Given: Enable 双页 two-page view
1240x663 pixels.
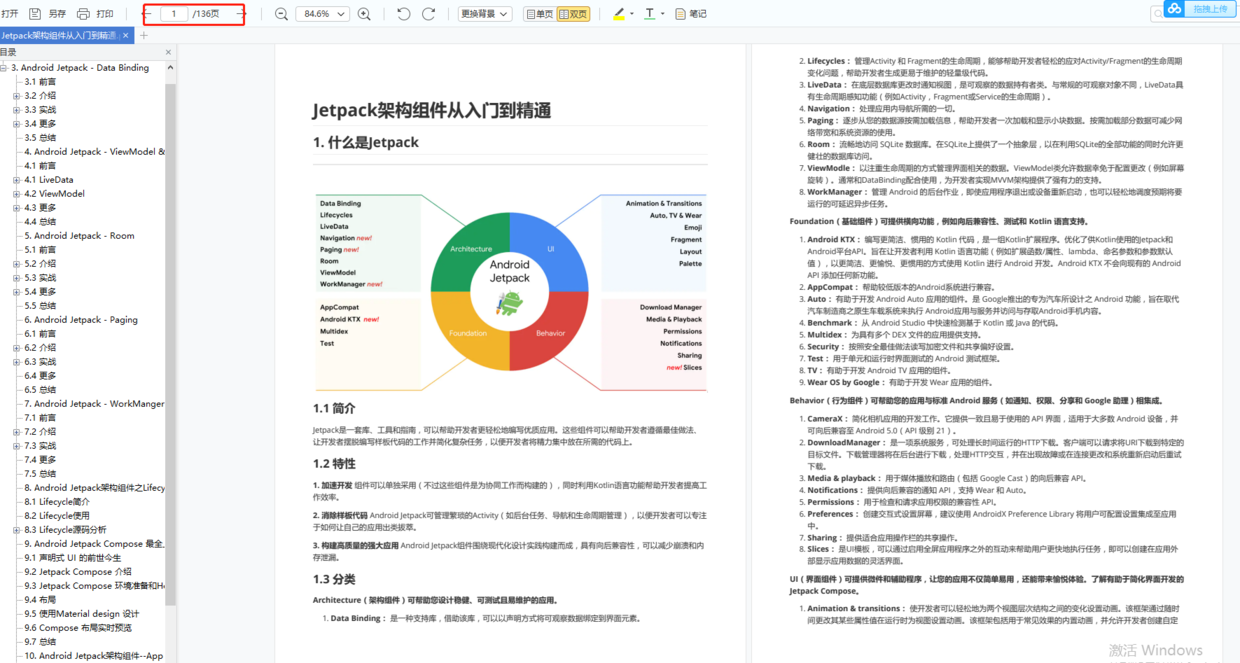Looking at the screenshot, I should 575,14.
